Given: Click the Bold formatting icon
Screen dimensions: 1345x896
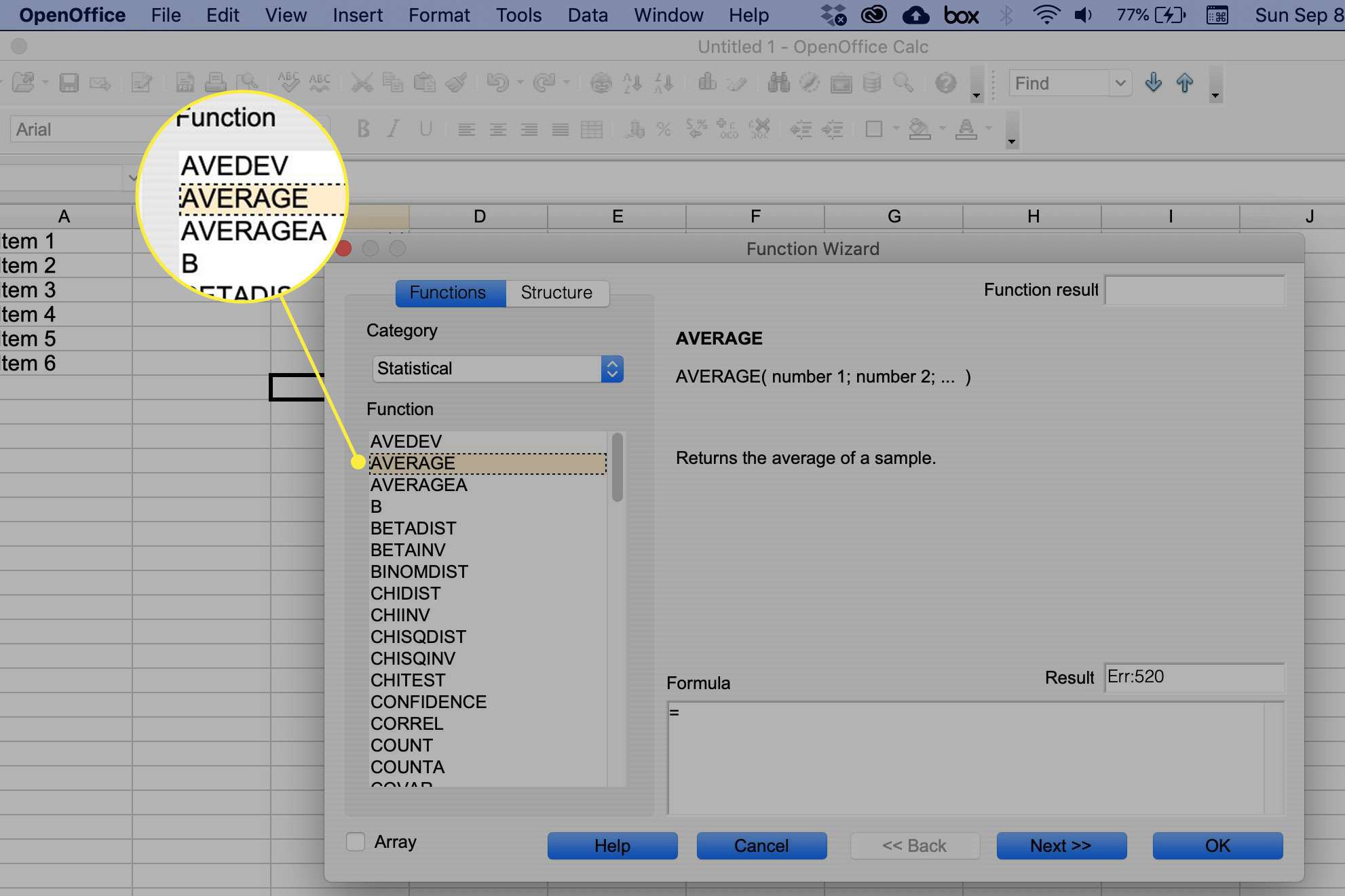Looking at the screenshot, I should pos(362,130).
